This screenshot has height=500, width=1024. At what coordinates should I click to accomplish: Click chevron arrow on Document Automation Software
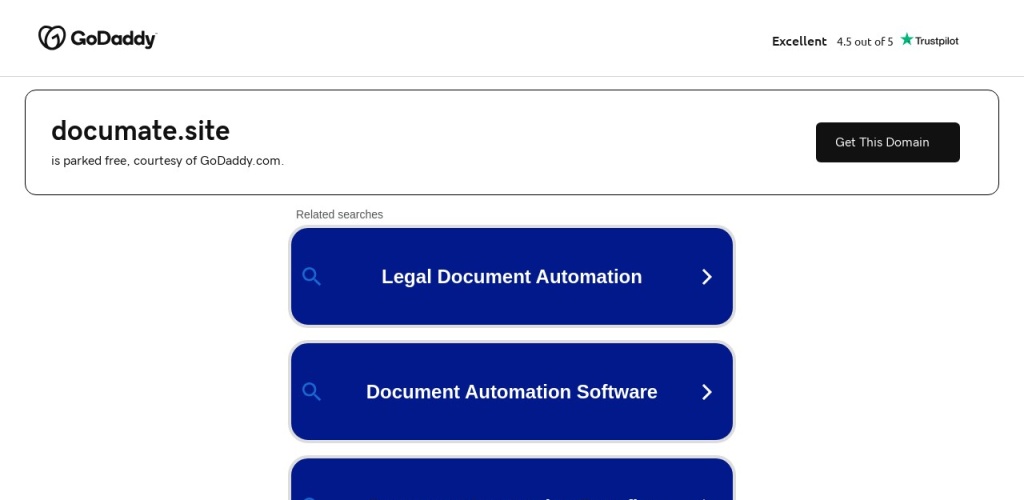point(706,392)
